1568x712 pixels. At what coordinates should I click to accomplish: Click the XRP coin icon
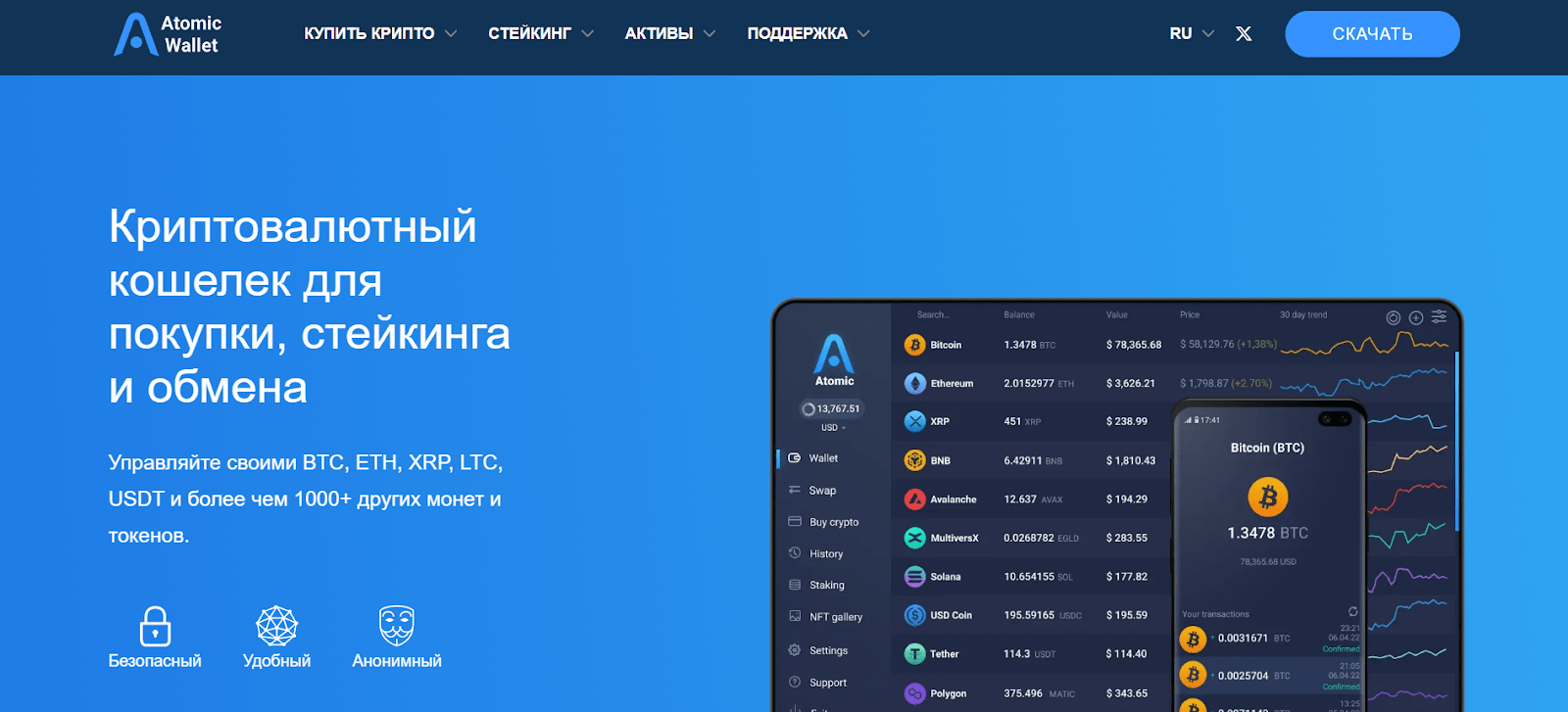pos(914,421)
